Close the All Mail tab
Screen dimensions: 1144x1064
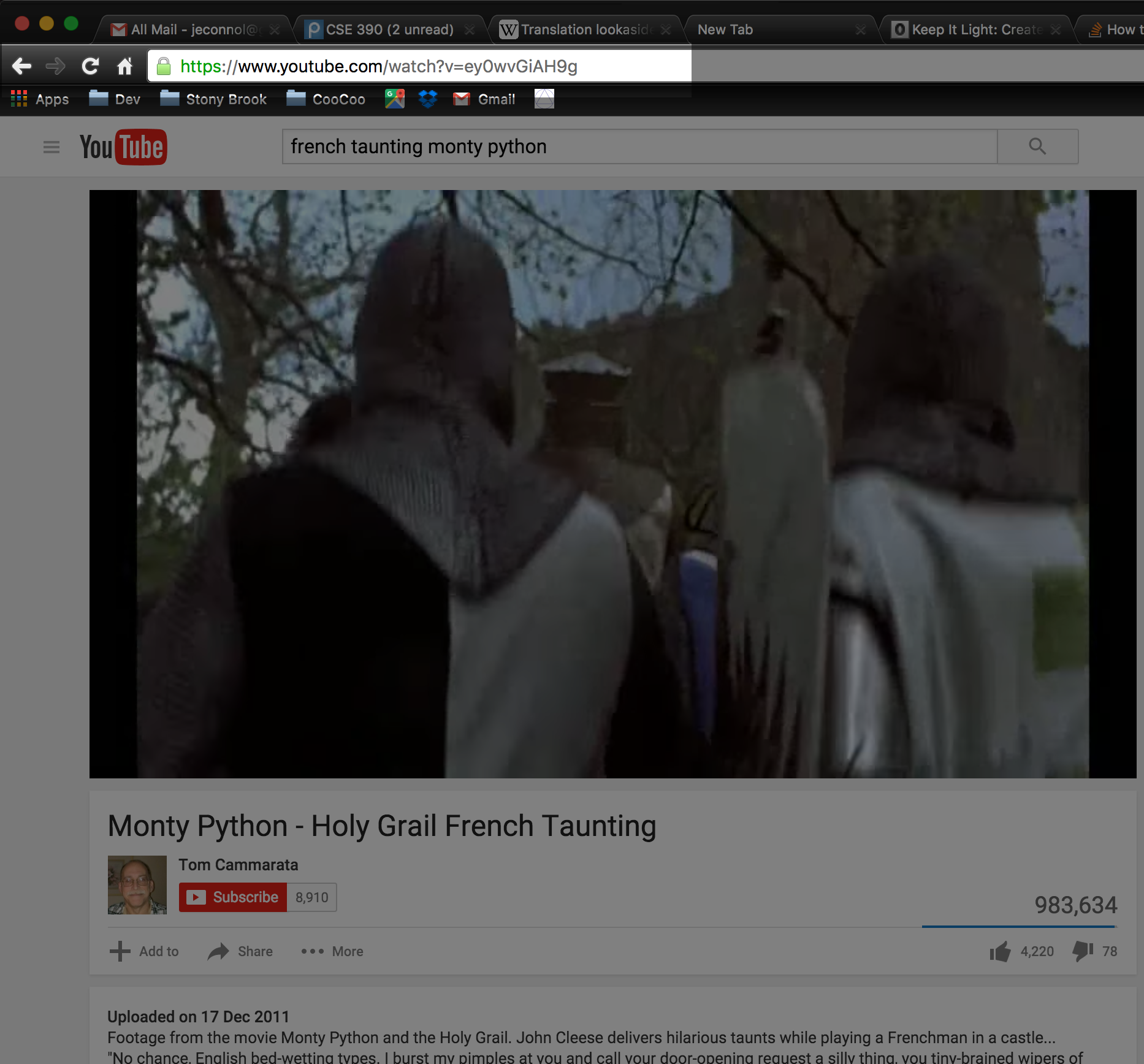[x=275, y=30]
